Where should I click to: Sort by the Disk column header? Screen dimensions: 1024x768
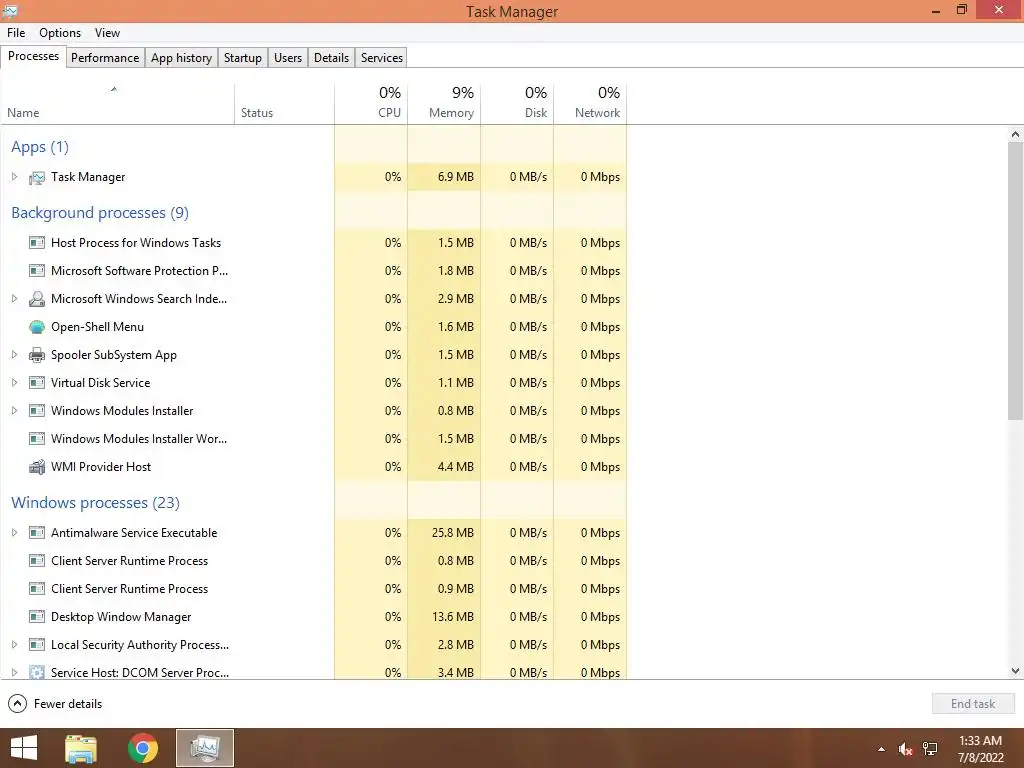[517, 104]
